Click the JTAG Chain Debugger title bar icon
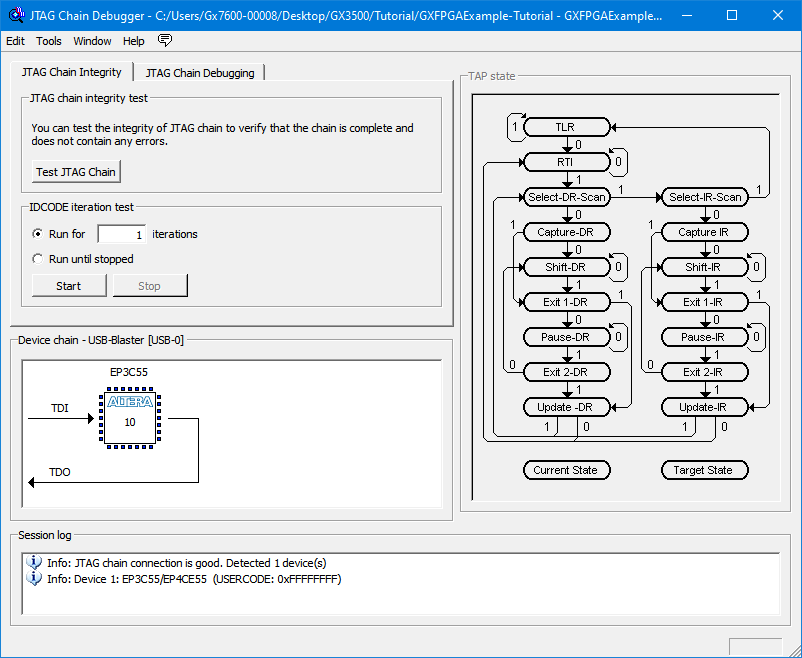Image resolution: width=802 pixels, height=658 pixels. click(14, 14)
